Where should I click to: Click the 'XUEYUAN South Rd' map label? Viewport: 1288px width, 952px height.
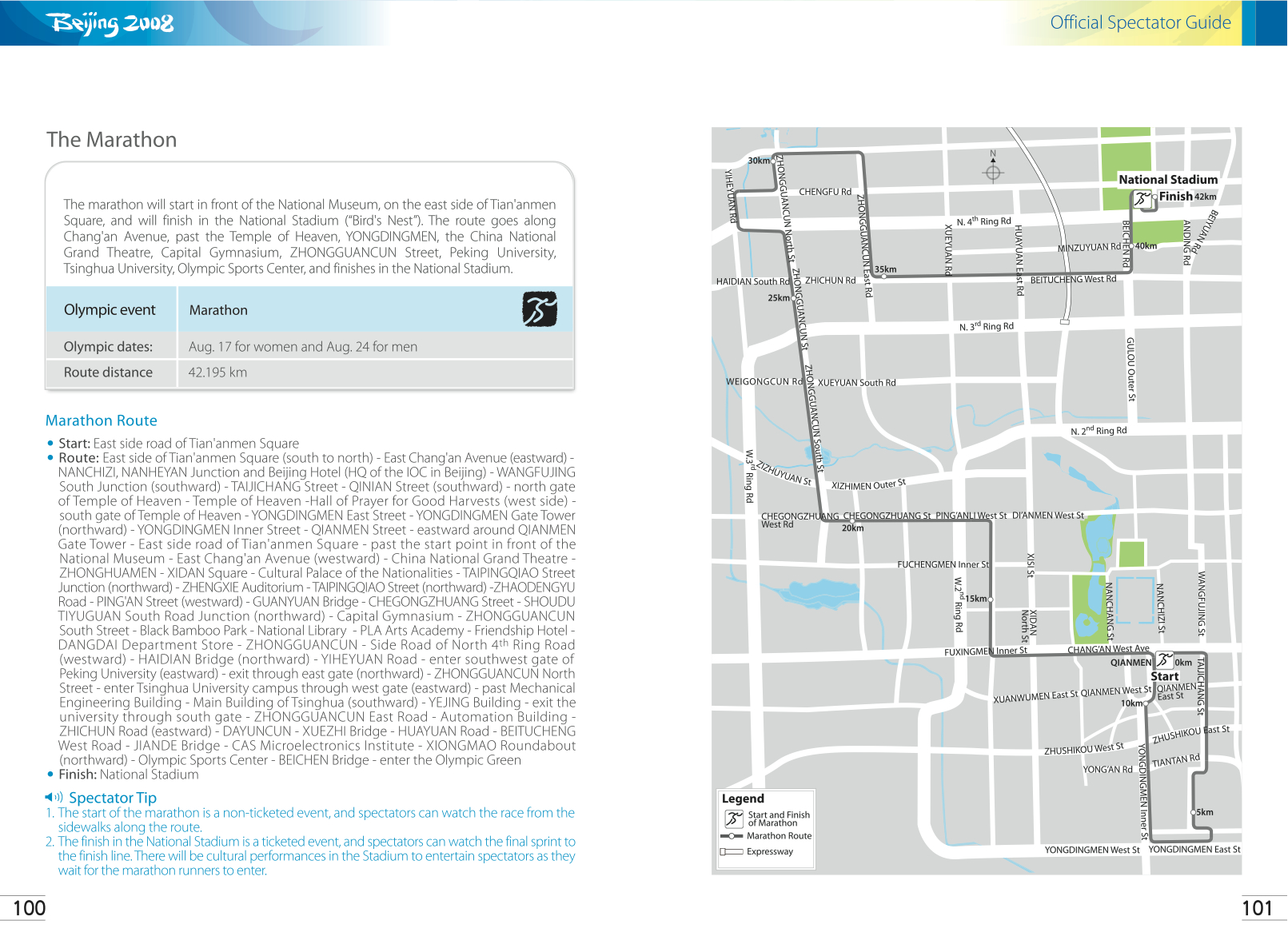[x=856, y=383]
